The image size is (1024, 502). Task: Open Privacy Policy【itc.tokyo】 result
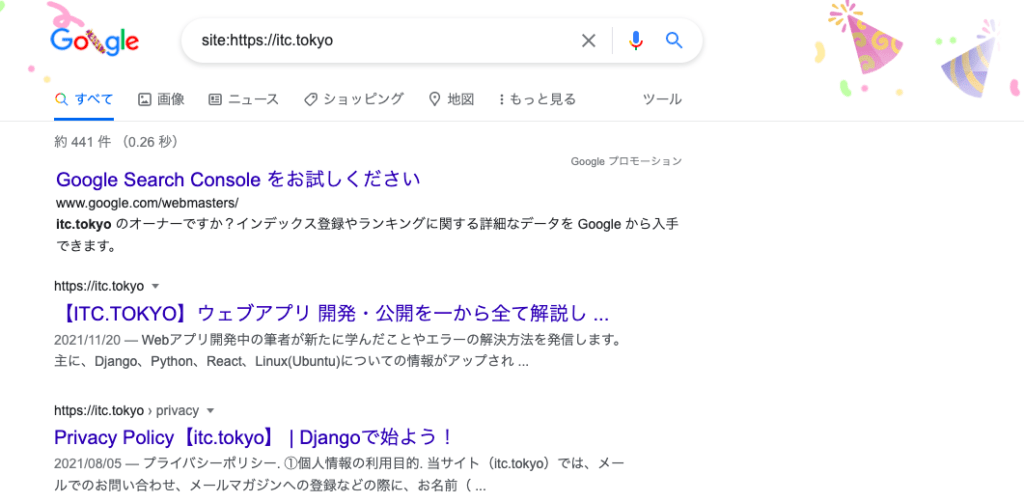[x=253, y=437]
